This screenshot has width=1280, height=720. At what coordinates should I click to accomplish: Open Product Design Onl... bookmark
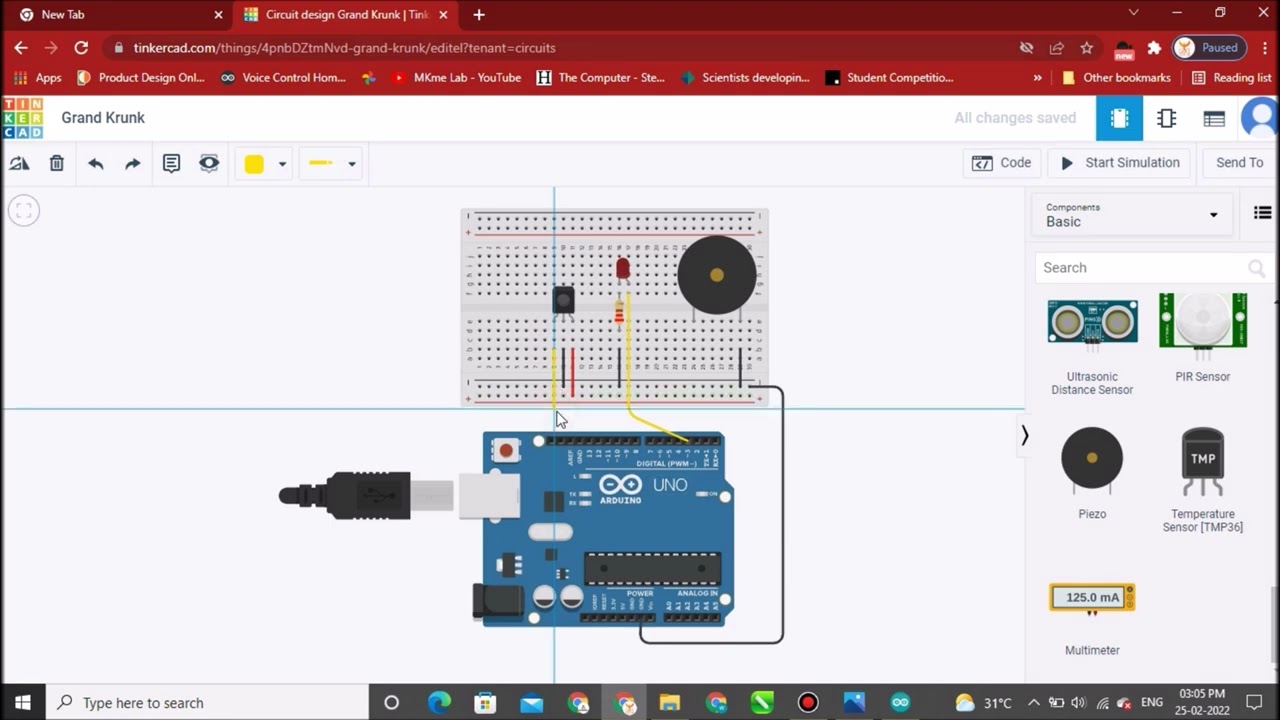coord(141,78)
